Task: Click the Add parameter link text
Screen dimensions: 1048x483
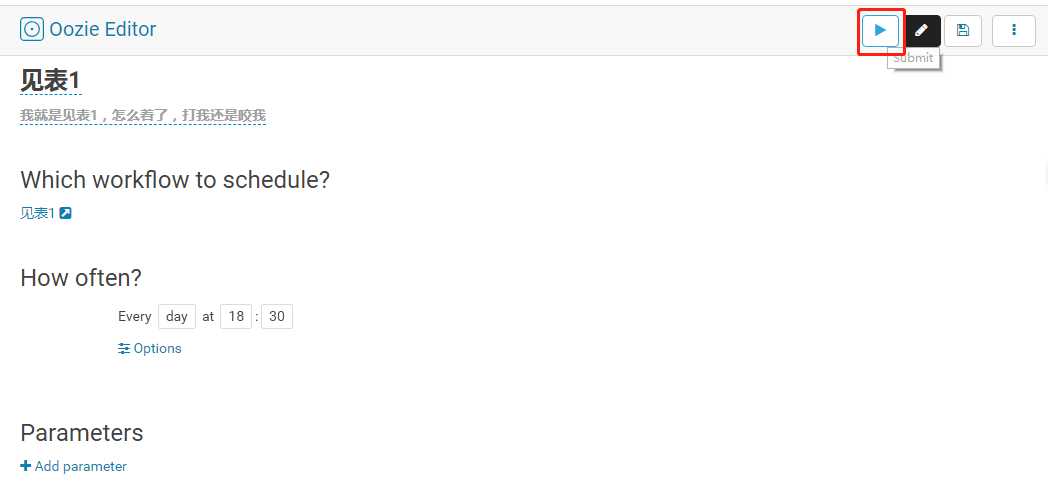Action: point(80,466)
